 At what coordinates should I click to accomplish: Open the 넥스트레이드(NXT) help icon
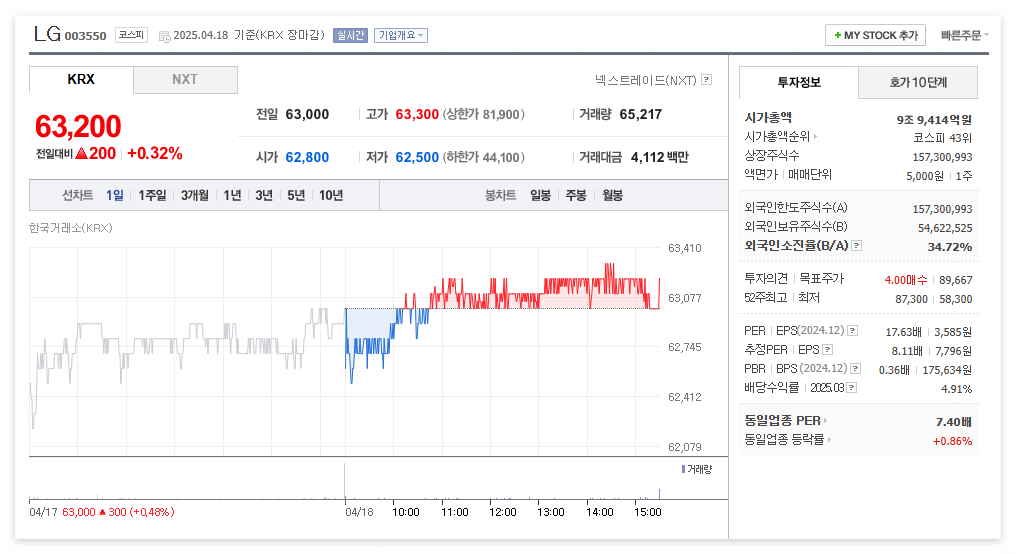(707, 80)
